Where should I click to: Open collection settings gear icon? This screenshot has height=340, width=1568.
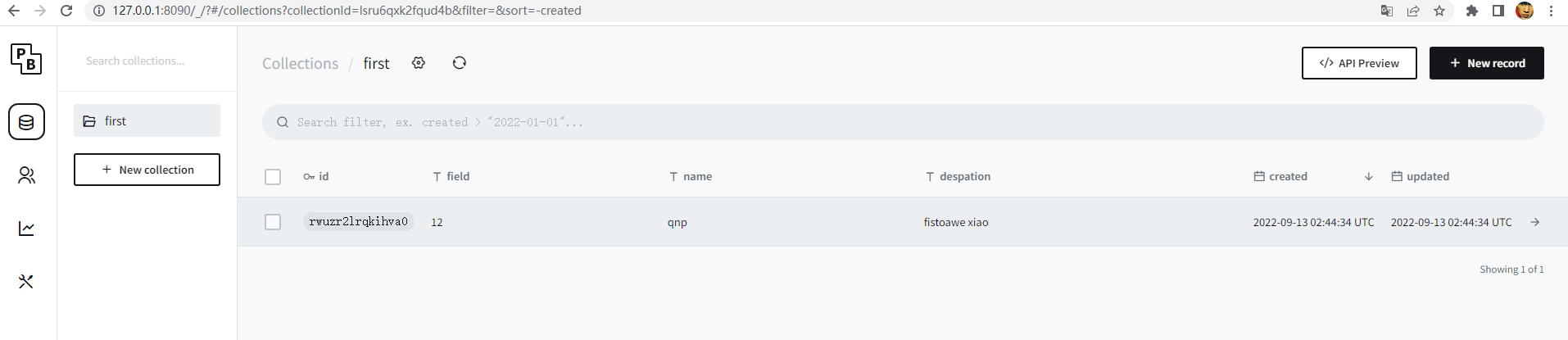419,63
